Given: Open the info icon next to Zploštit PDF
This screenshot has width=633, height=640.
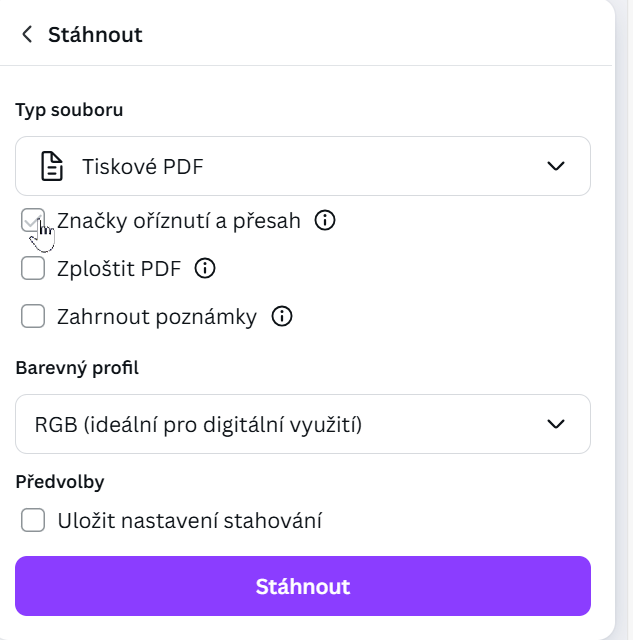Looking at the screenshot, I should click(x=205, y=268).
